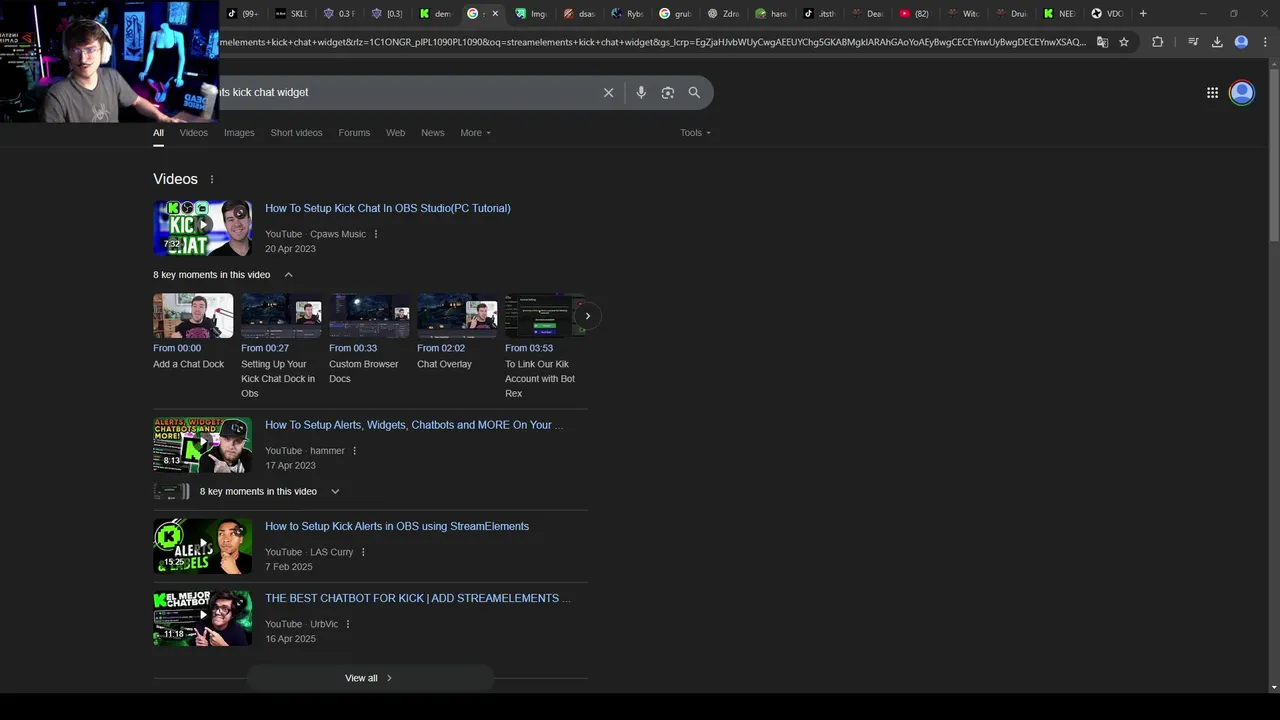Play the Kick Chat video thumbnail (7:32)
Screen dimensions: 1280x720
203,228
